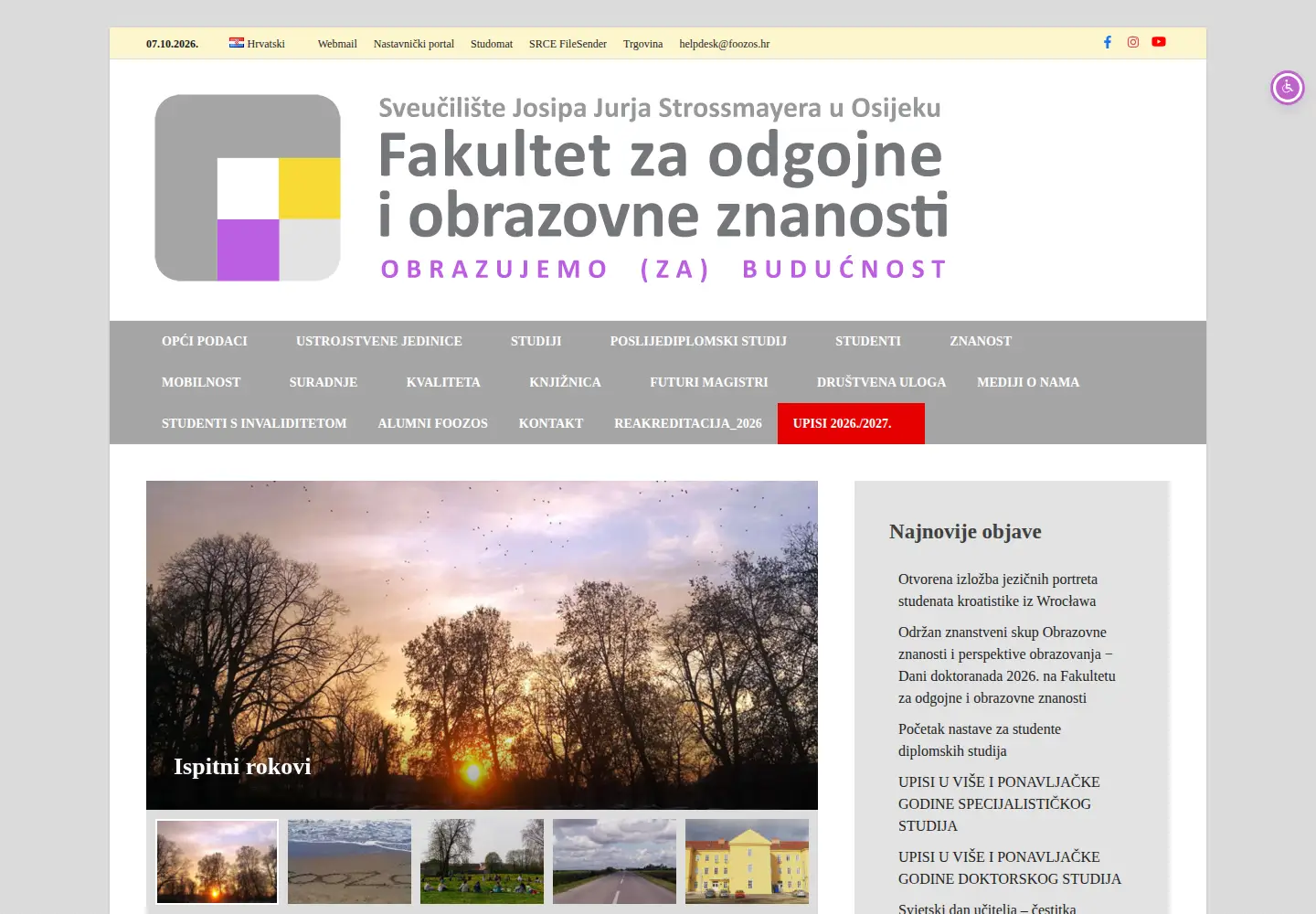Open STUDENTI S INVALIDITETOM menu item
The width and height of the screenshot is (1316, 914).
(254, 423)
